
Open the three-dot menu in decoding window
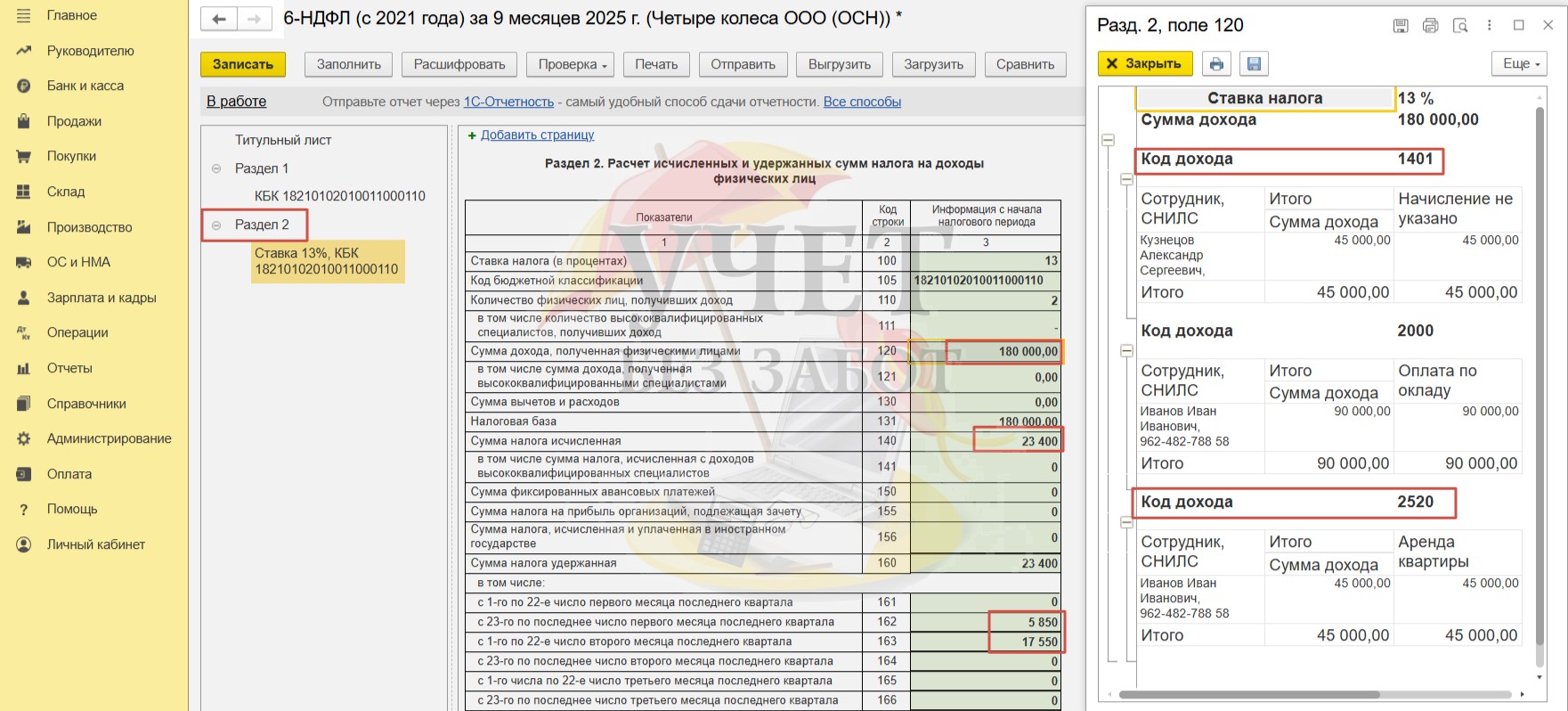click(1490, 26)
